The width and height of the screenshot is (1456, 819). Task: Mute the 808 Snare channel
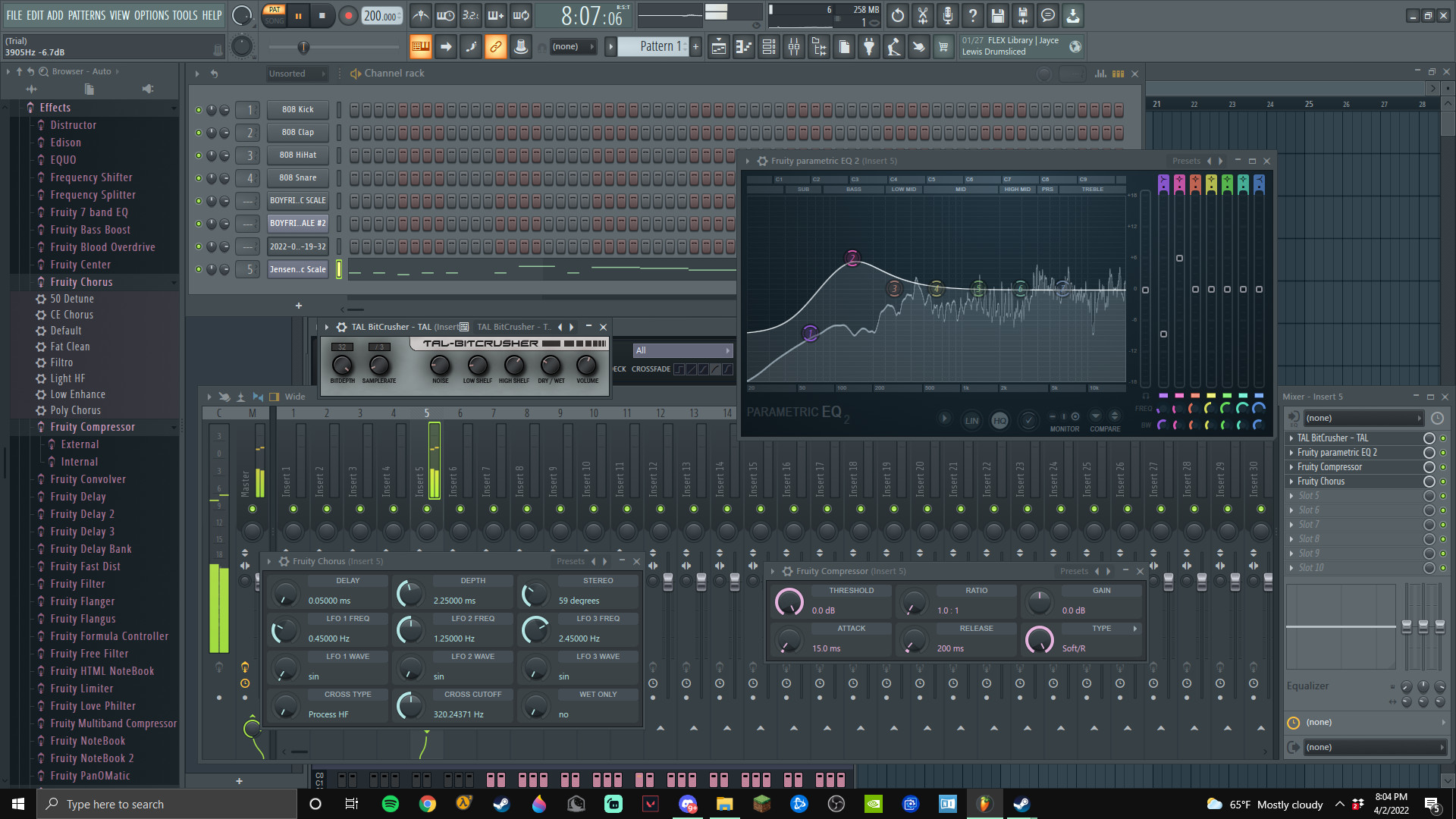[199, 178]
